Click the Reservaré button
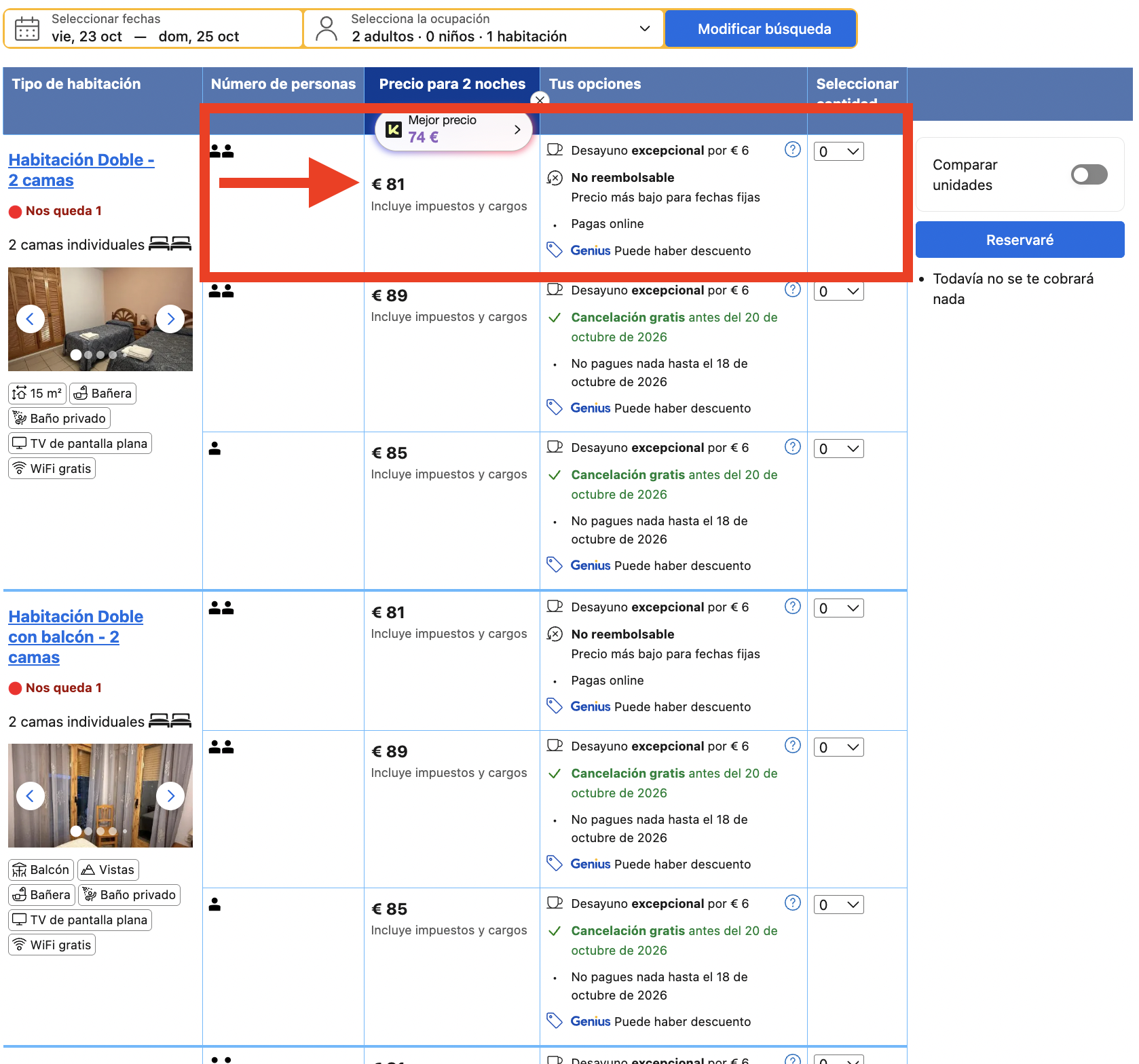The width and height of the screenshot is (1139, 1064). [1020, 240]
